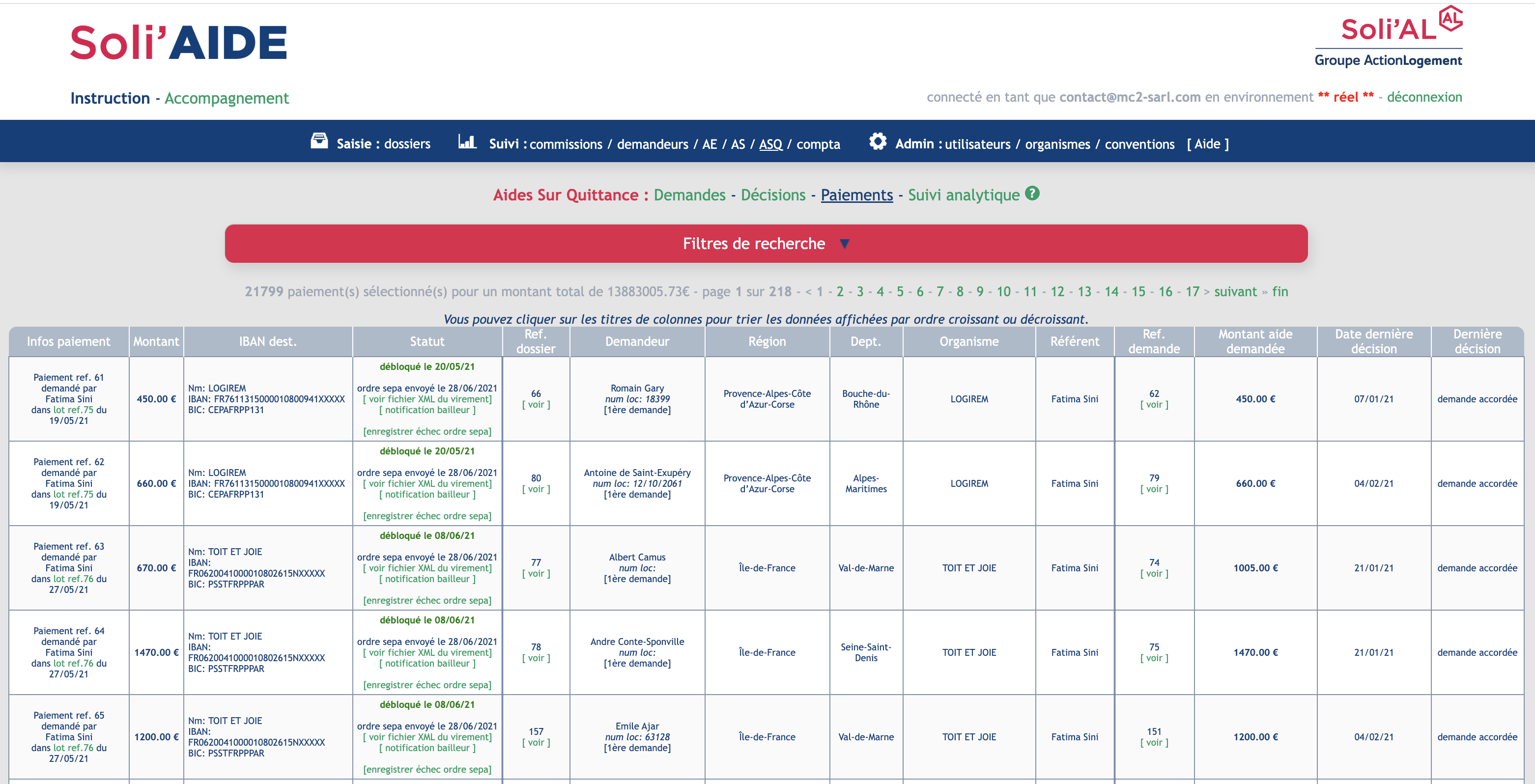Viewport: 1535px width, 784px height.
Task: Sort by the Ref. dossier column header
Action: (x=536, y=341)
